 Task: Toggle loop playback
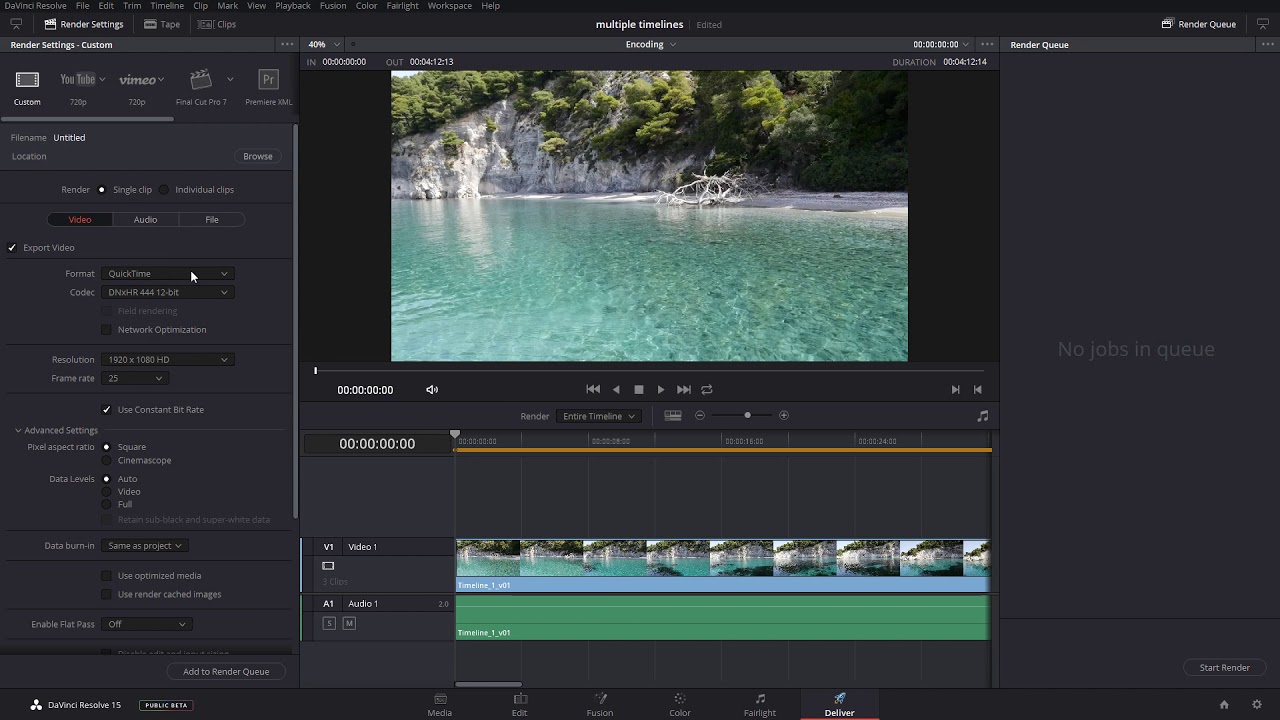click(x=707, y=390)
